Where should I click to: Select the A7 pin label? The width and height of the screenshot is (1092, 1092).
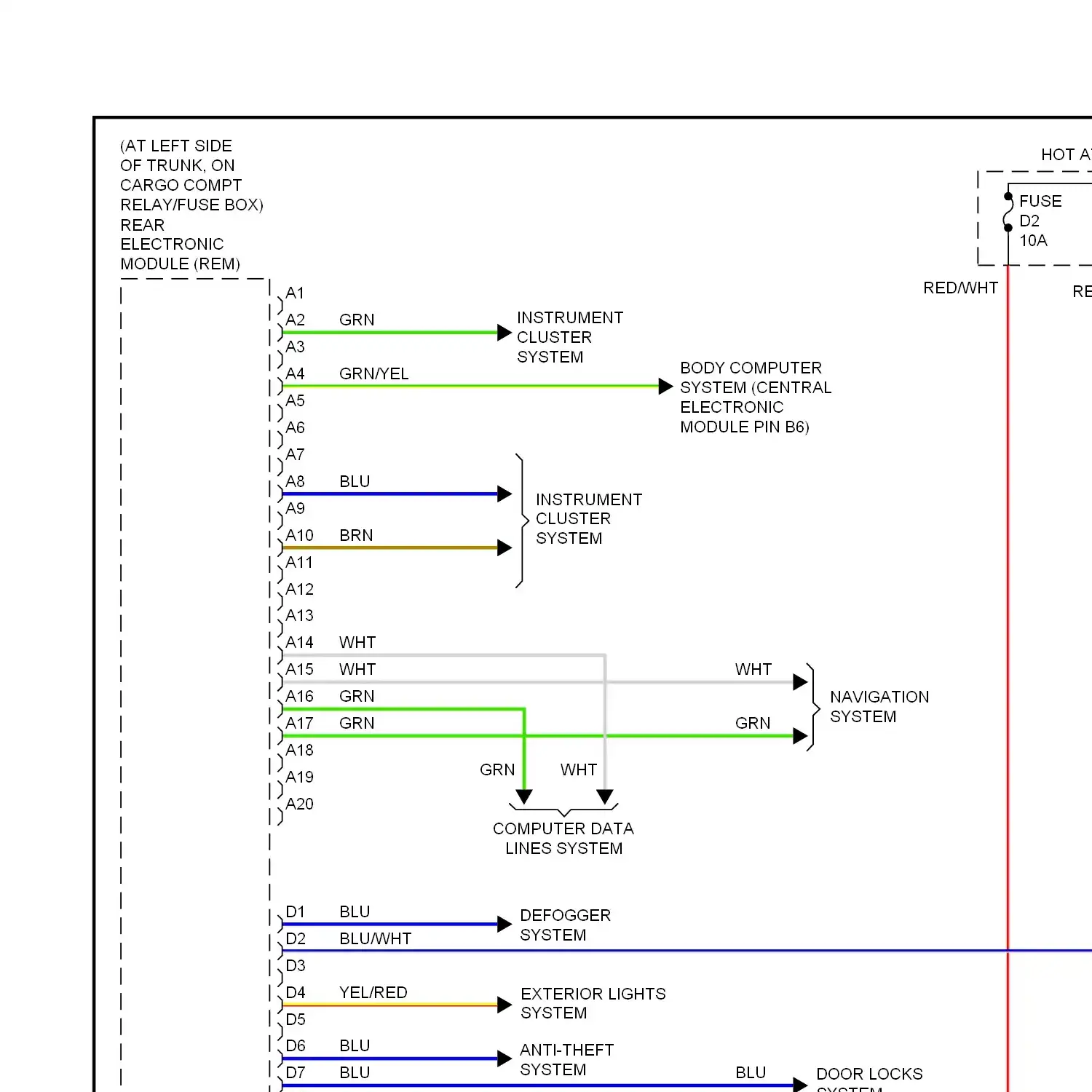[x=295, y=455]
